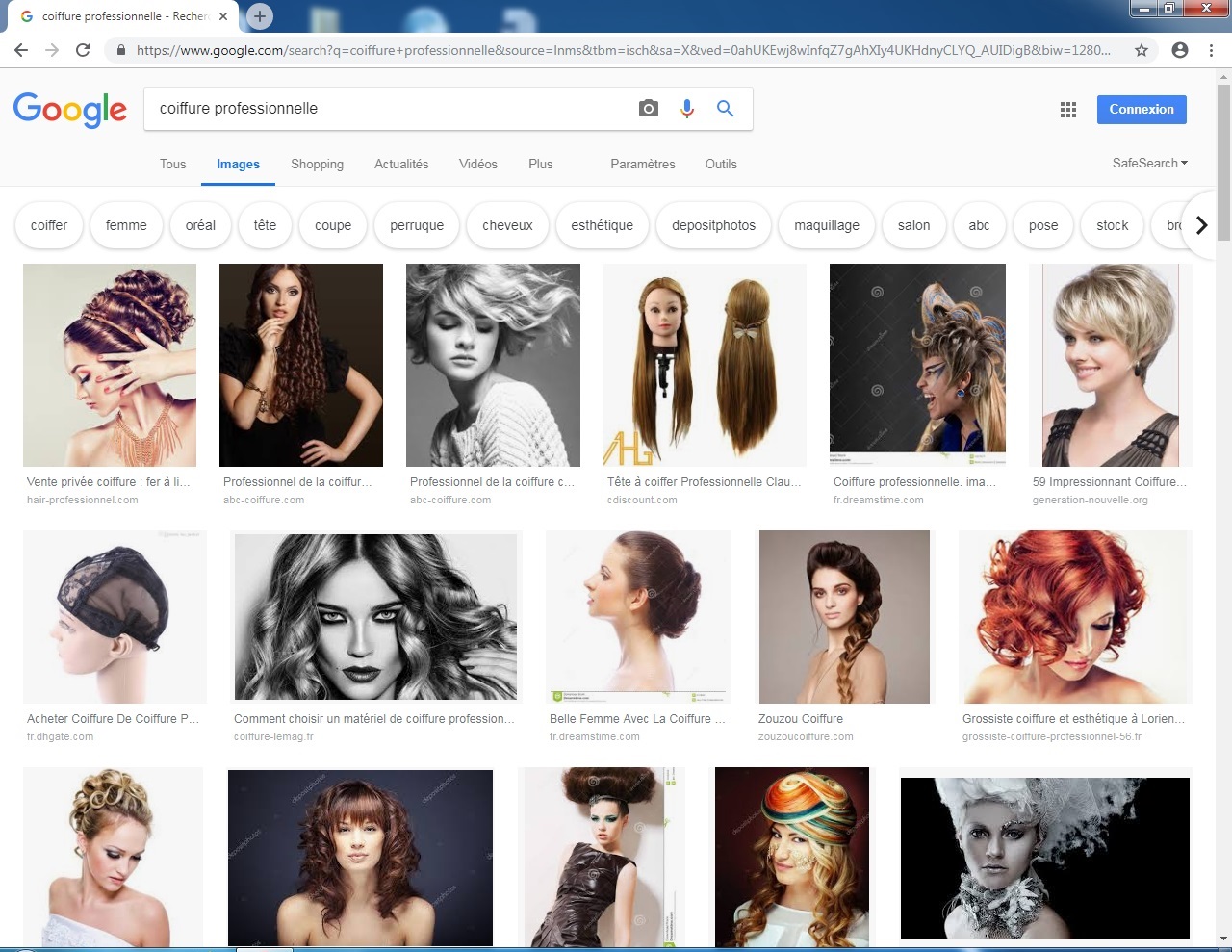Reload the current page
The image size is (1232, 952).
tap(83, 50)
